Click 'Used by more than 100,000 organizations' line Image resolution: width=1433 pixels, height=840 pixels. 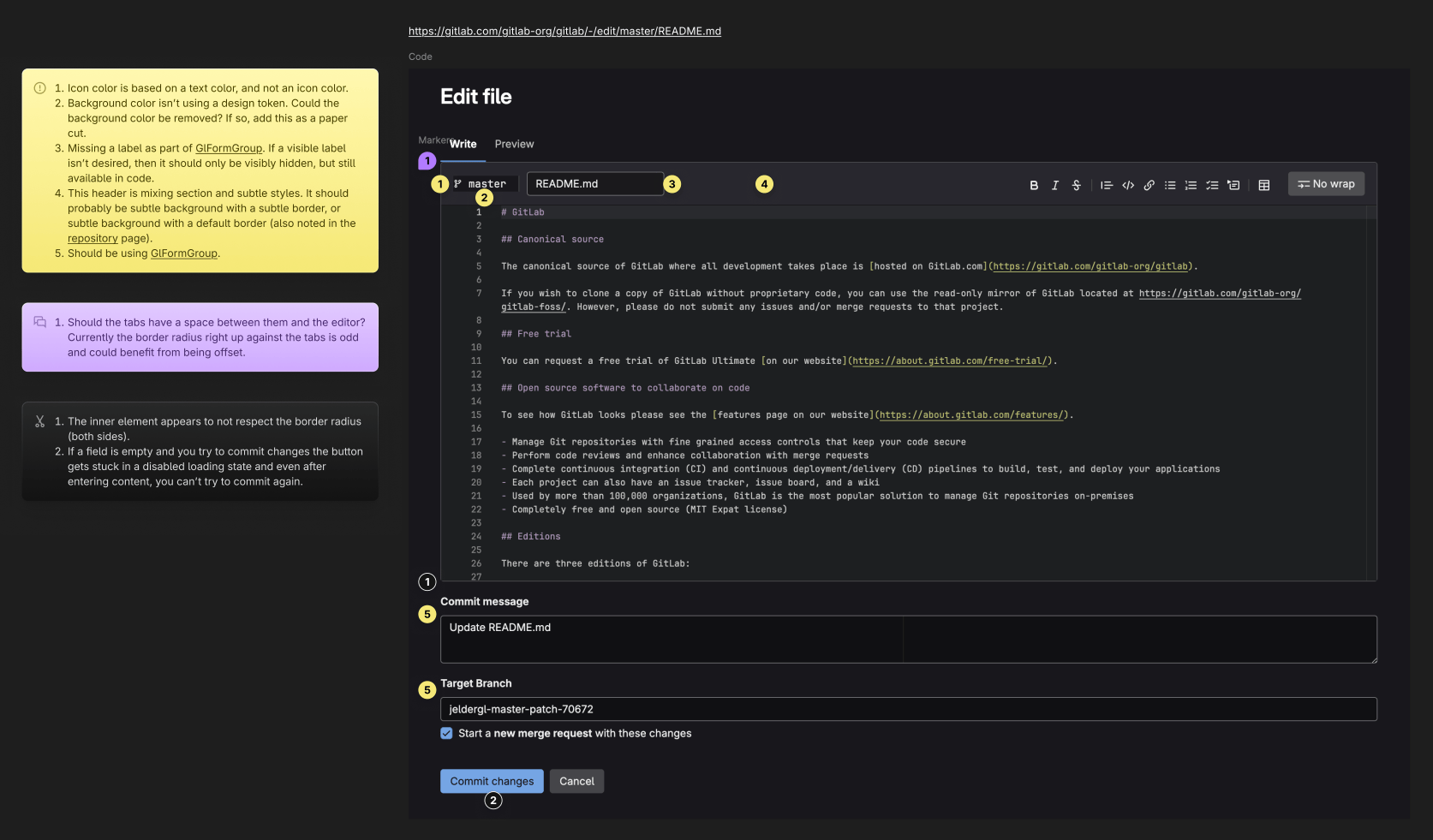click(817, 497)
